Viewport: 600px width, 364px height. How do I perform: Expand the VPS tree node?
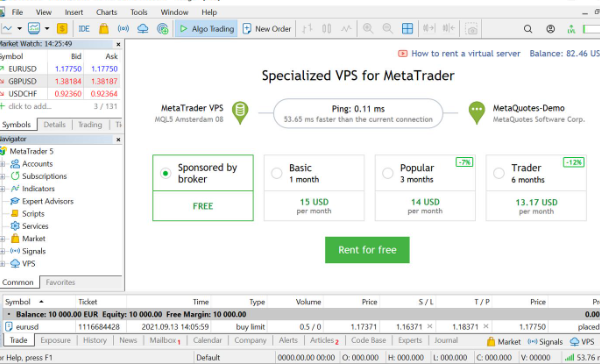coord(3,264)
